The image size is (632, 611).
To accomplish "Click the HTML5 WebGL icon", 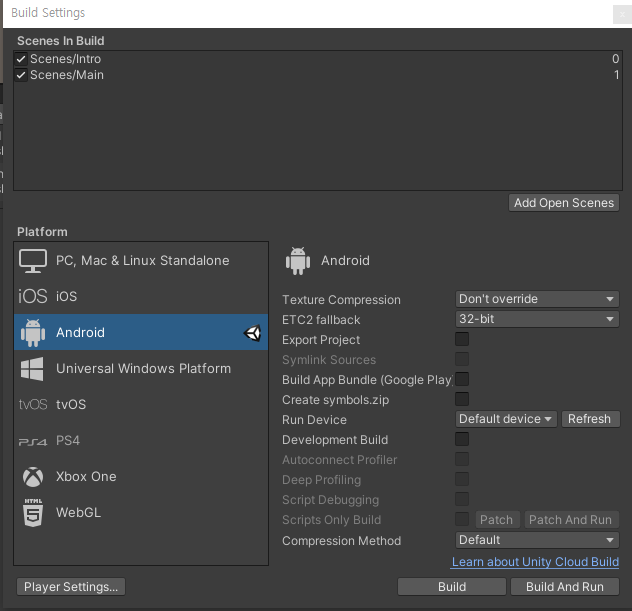I will [x=33, y=513].
